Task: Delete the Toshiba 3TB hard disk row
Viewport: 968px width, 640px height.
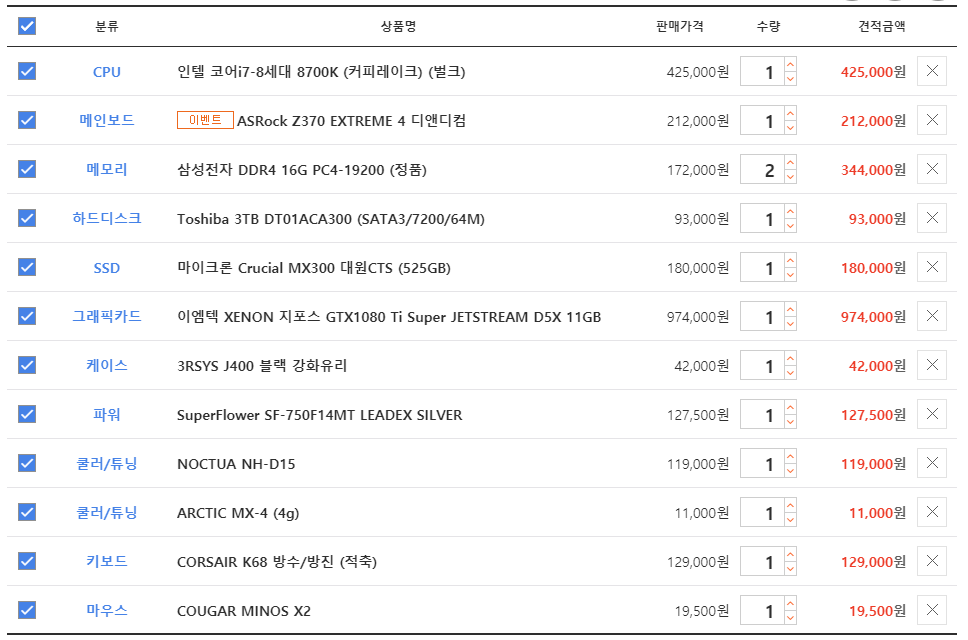Action: coord(932,218)
